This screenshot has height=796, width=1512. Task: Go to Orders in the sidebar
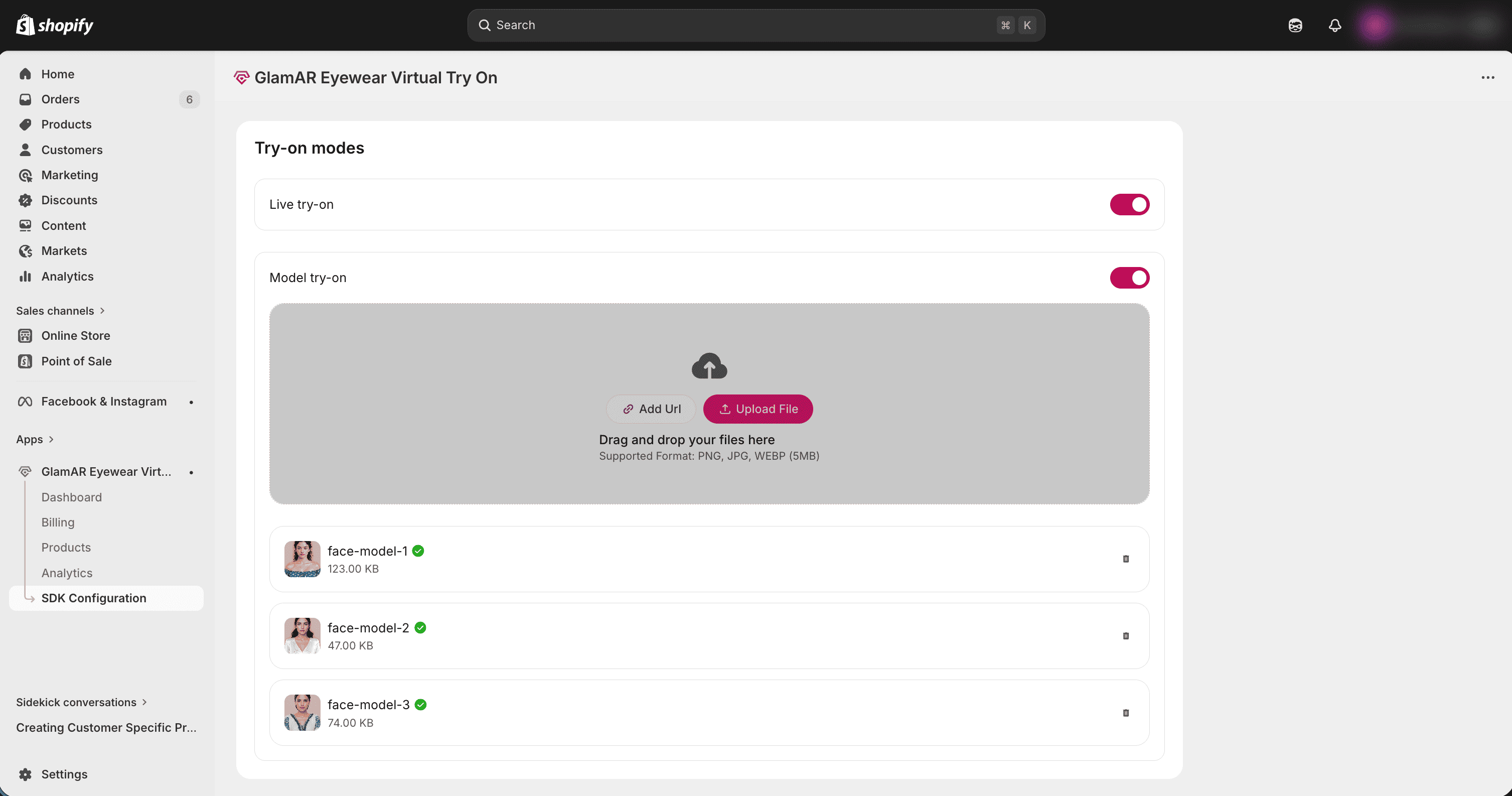click(61, 99)
